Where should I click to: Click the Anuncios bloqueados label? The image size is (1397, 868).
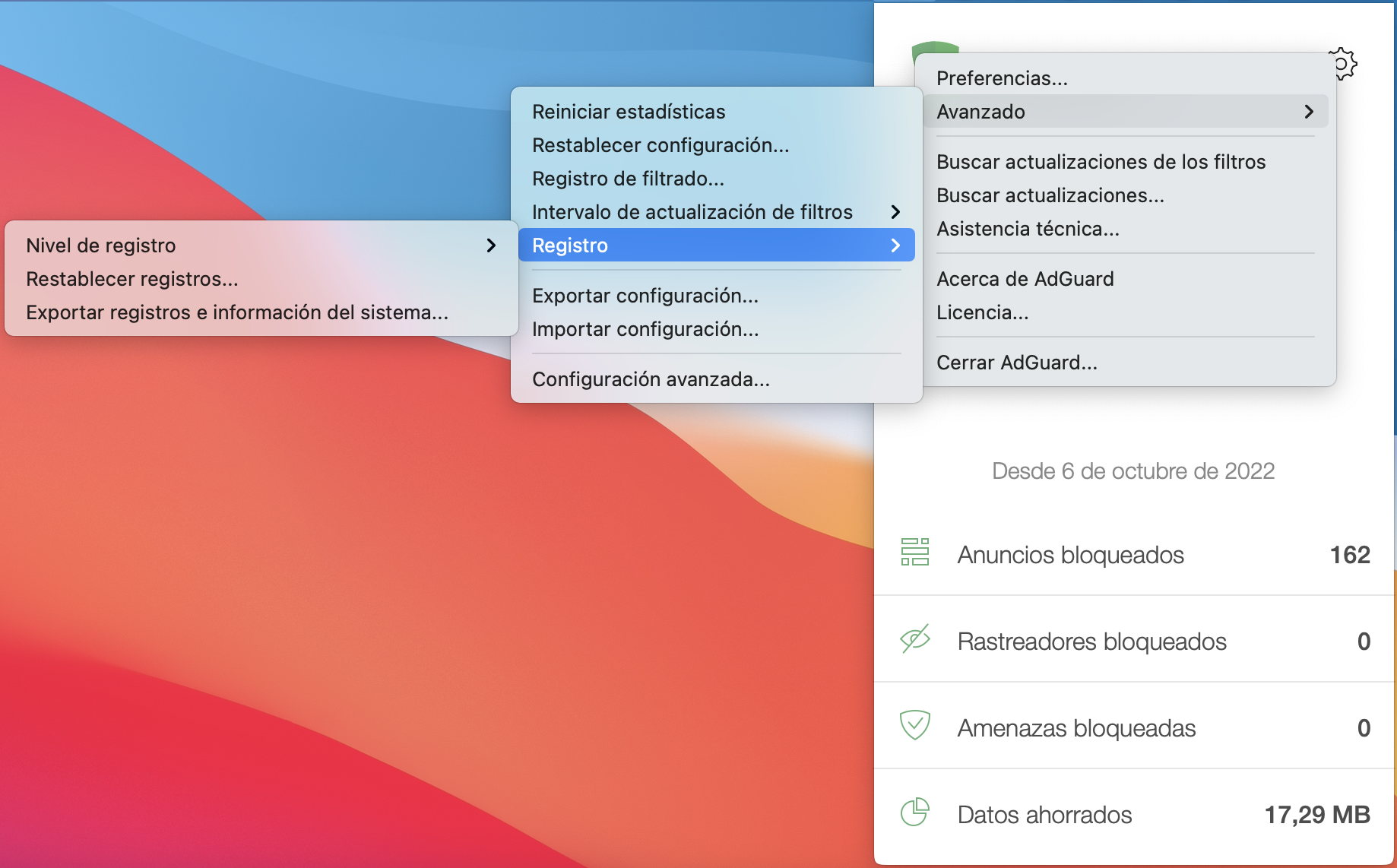coord(1070,555)
